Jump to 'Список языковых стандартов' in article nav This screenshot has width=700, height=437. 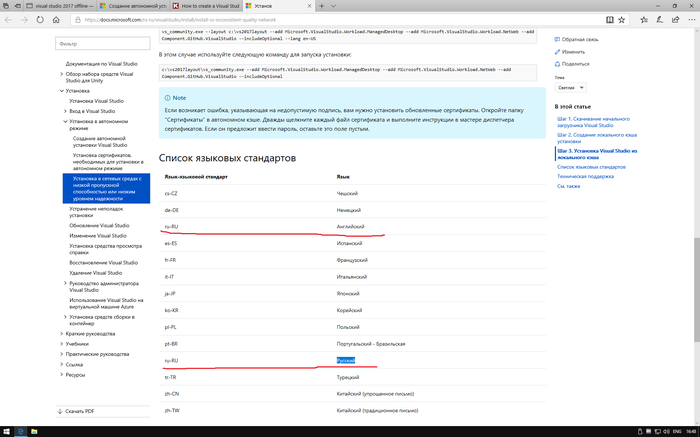point(591,167)
